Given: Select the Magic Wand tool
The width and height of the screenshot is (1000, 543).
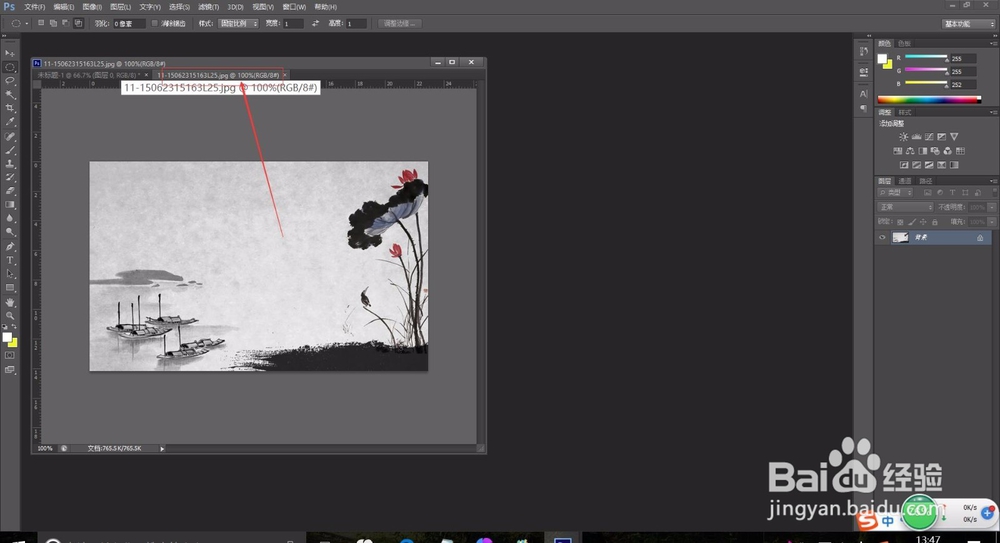Looking at the screenshot, I should pos(10,94).
